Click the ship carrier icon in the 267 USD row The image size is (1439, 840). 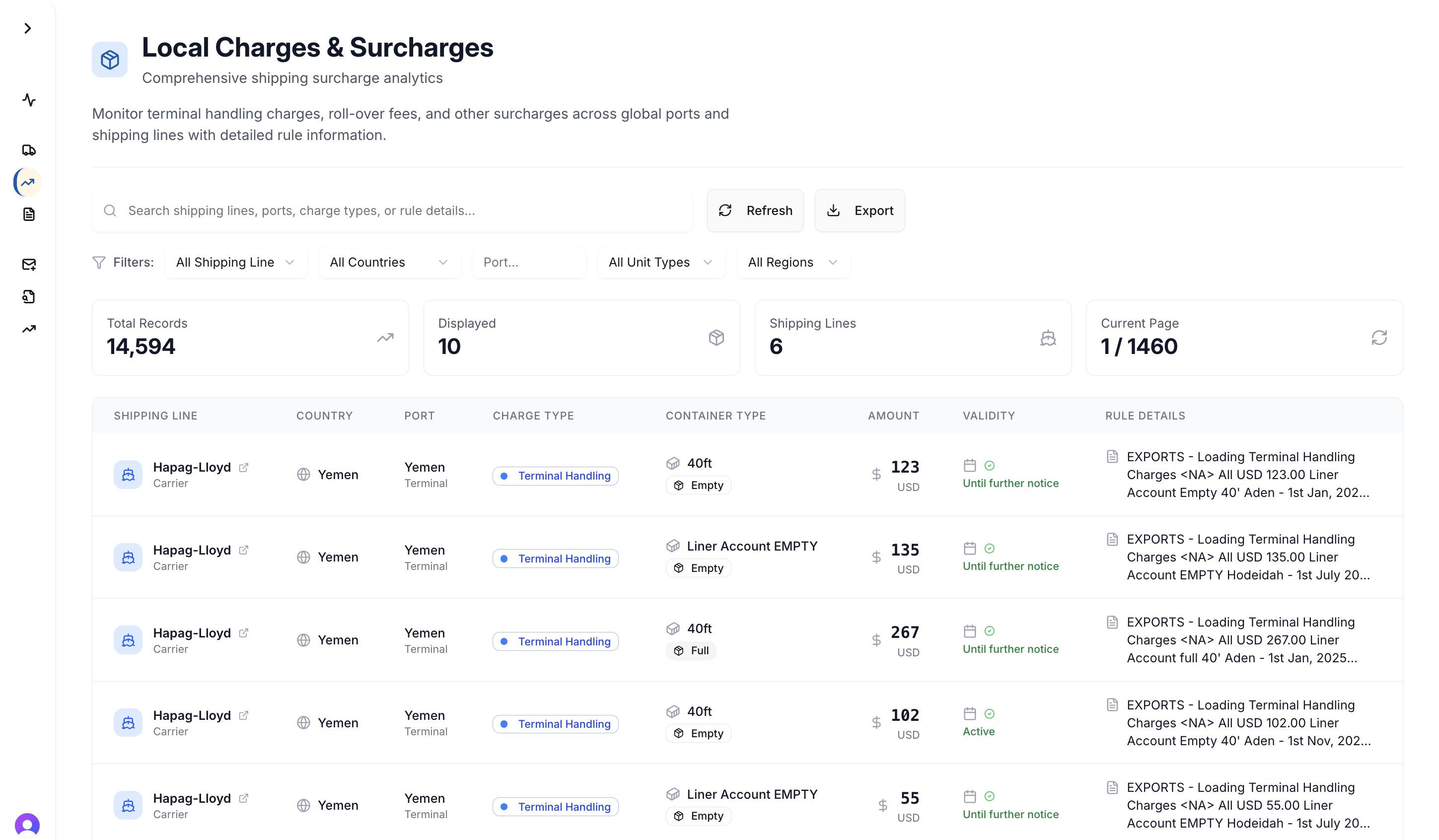tap(128, 639)
